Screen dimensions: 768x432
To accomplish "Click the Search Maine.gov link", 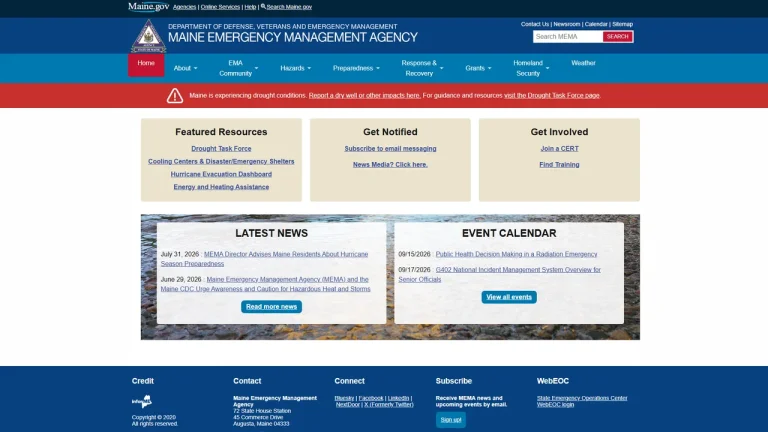I will point(289,7).
